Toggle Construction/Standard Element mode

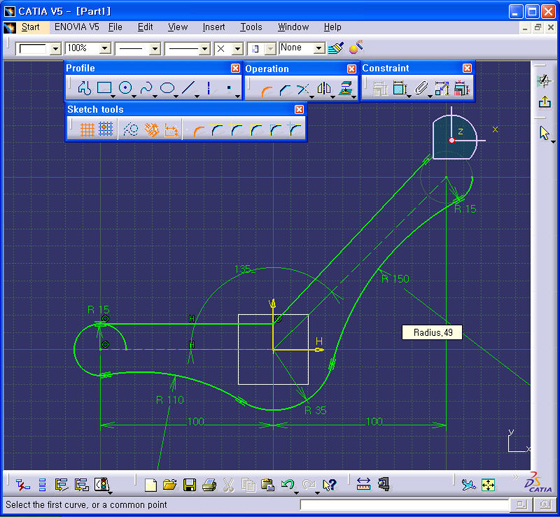coord(131,130)
